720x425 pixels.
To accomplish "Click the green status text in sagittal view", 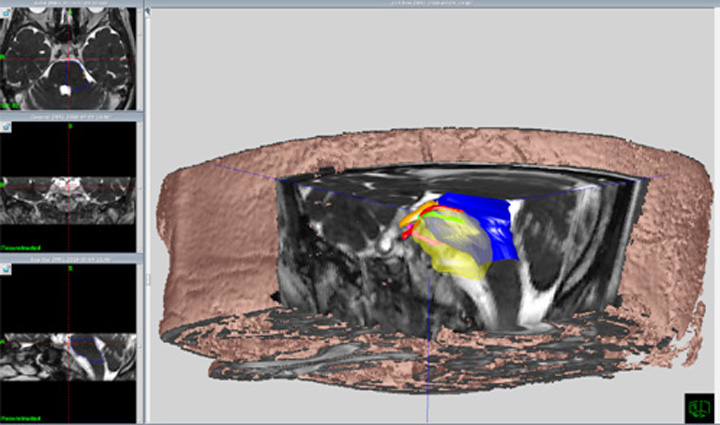I will click(x=21, y=419).
